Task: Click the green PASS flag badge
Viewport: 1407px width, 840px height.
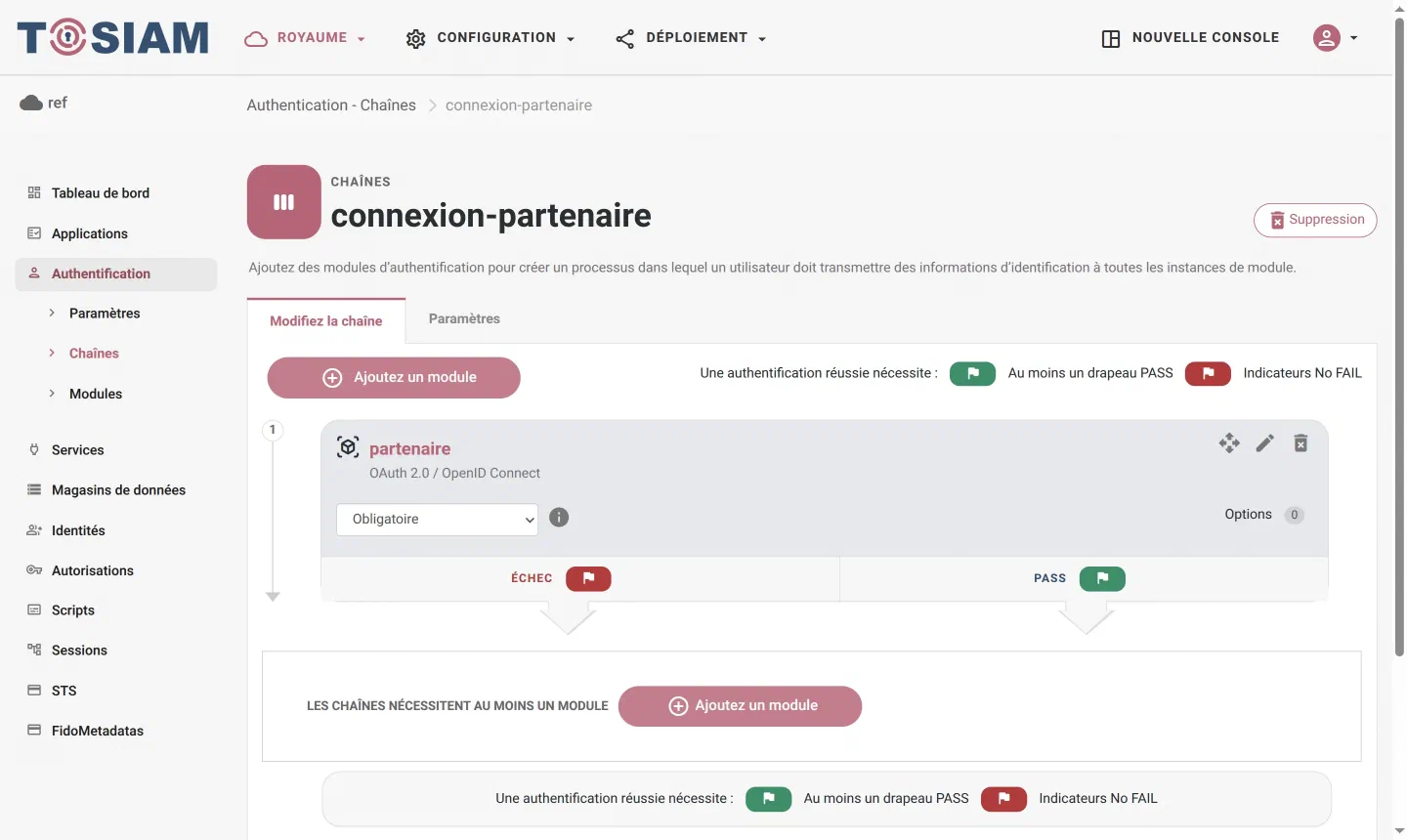Action: [1102, 578]
